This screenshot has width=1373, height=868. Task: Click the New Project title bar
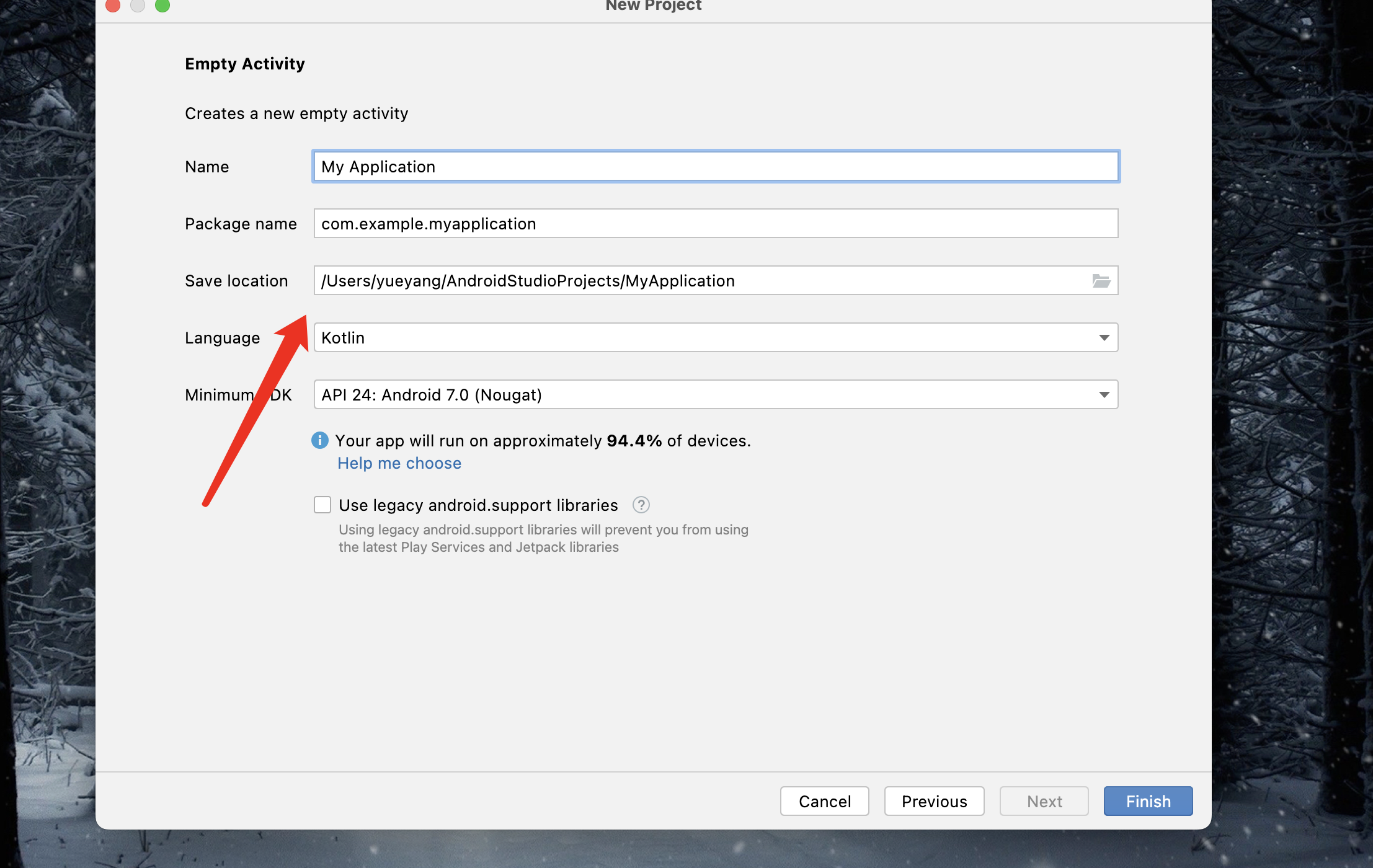pyautogui.click(x=653, y=6)
